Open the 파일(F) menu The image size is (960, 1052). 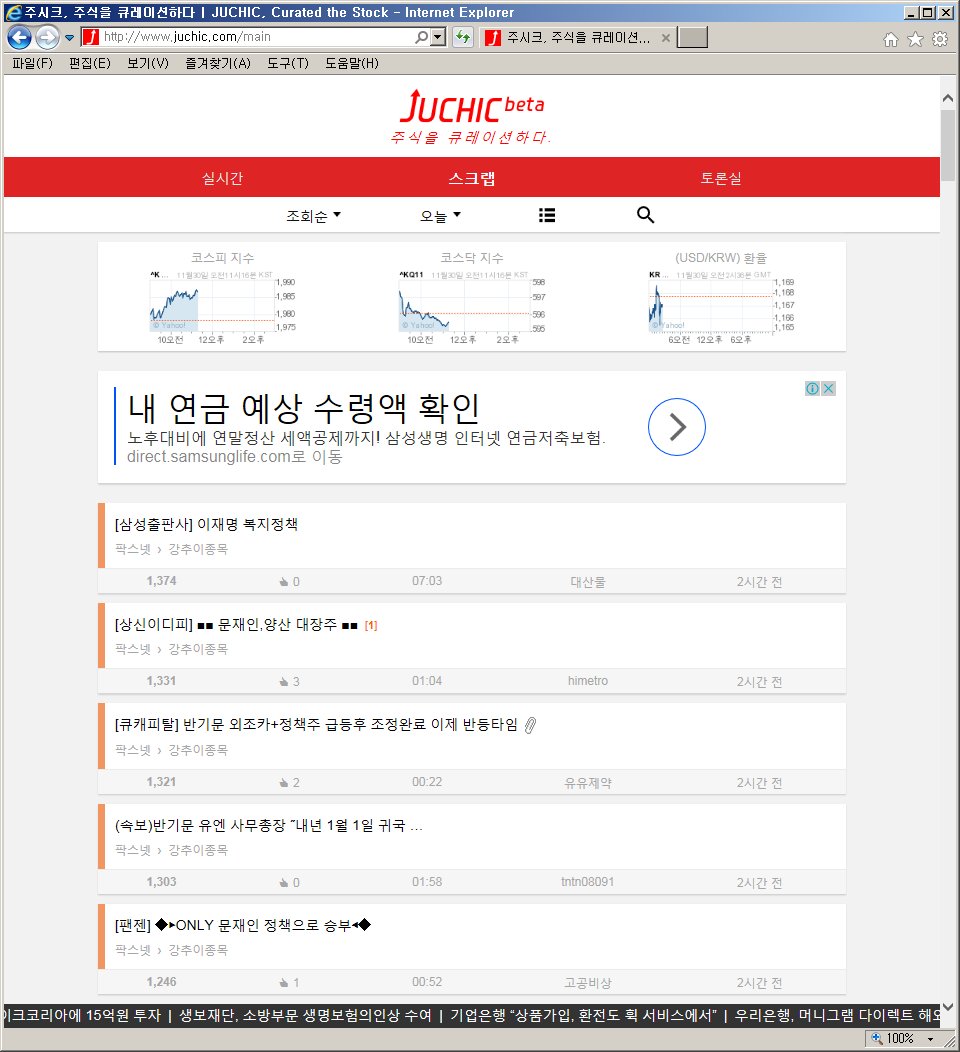(32, 63)
